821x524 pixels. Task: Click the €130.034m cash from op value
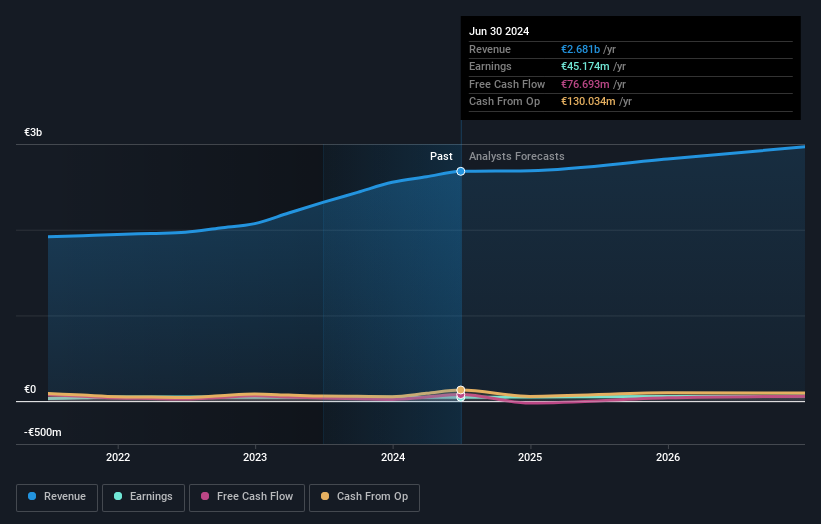[588, 102]
